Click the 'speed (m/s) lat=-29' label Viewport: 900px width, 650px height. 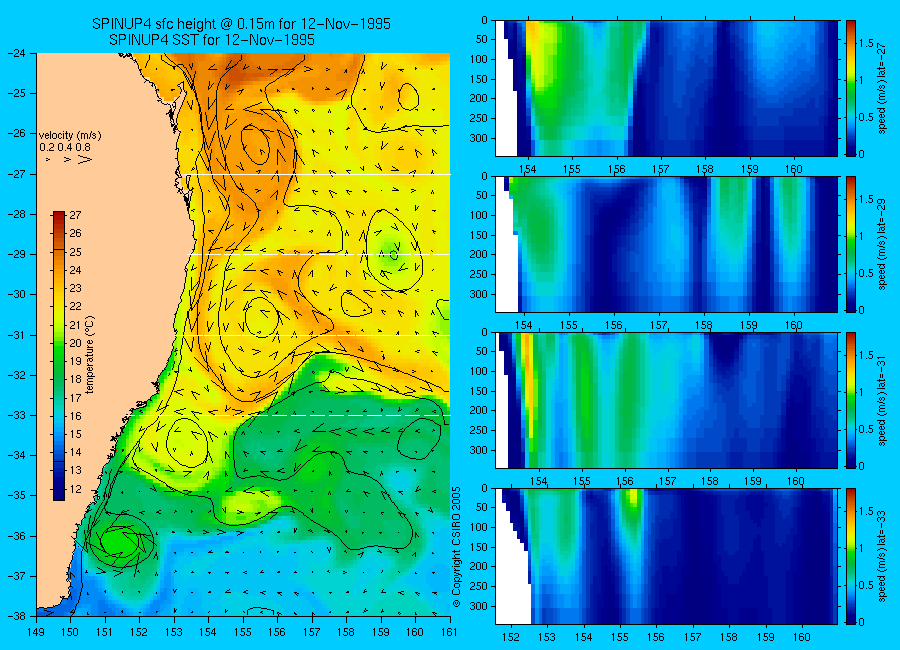click(x=882, y=244)
